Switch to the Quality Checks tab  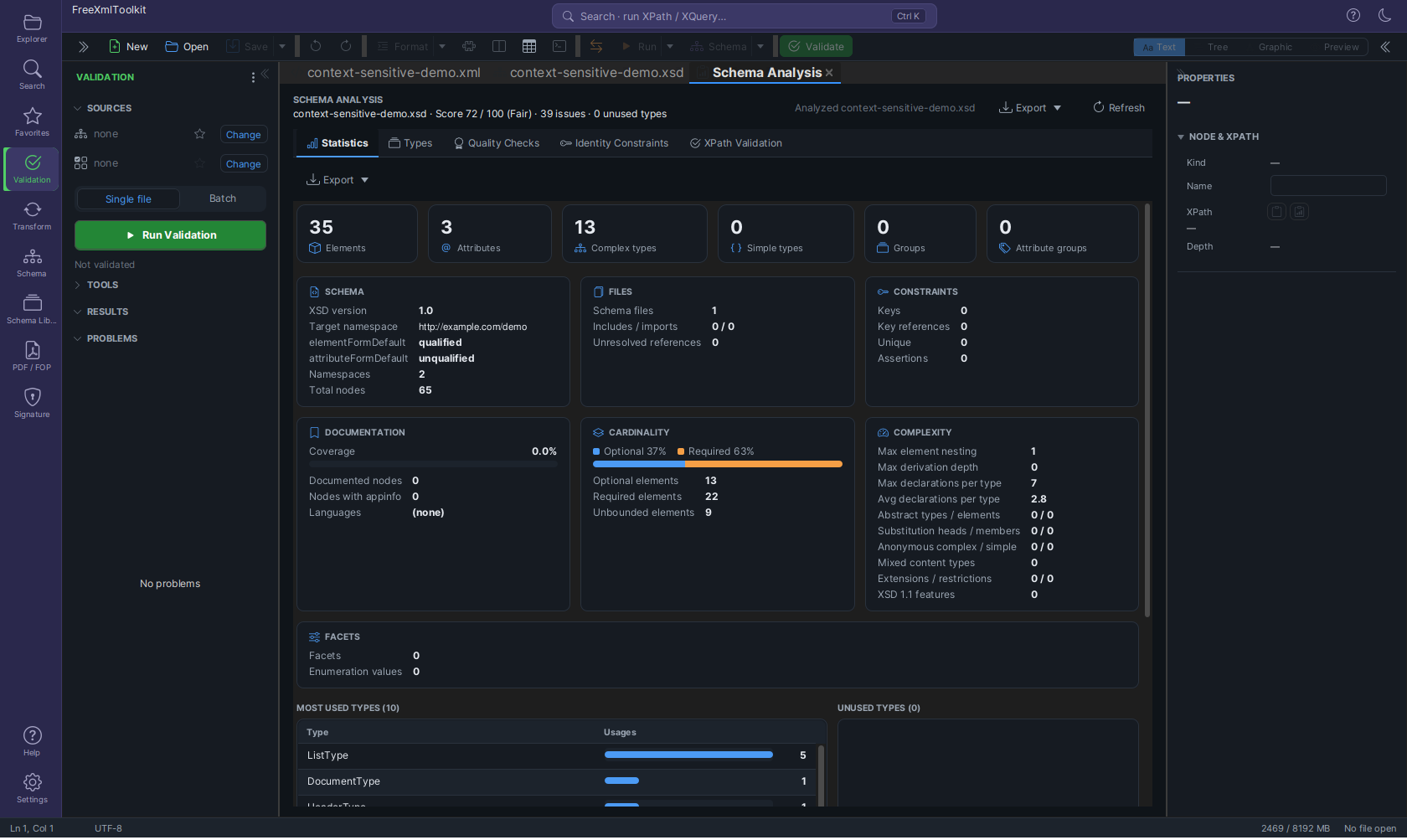pos(497,143)
